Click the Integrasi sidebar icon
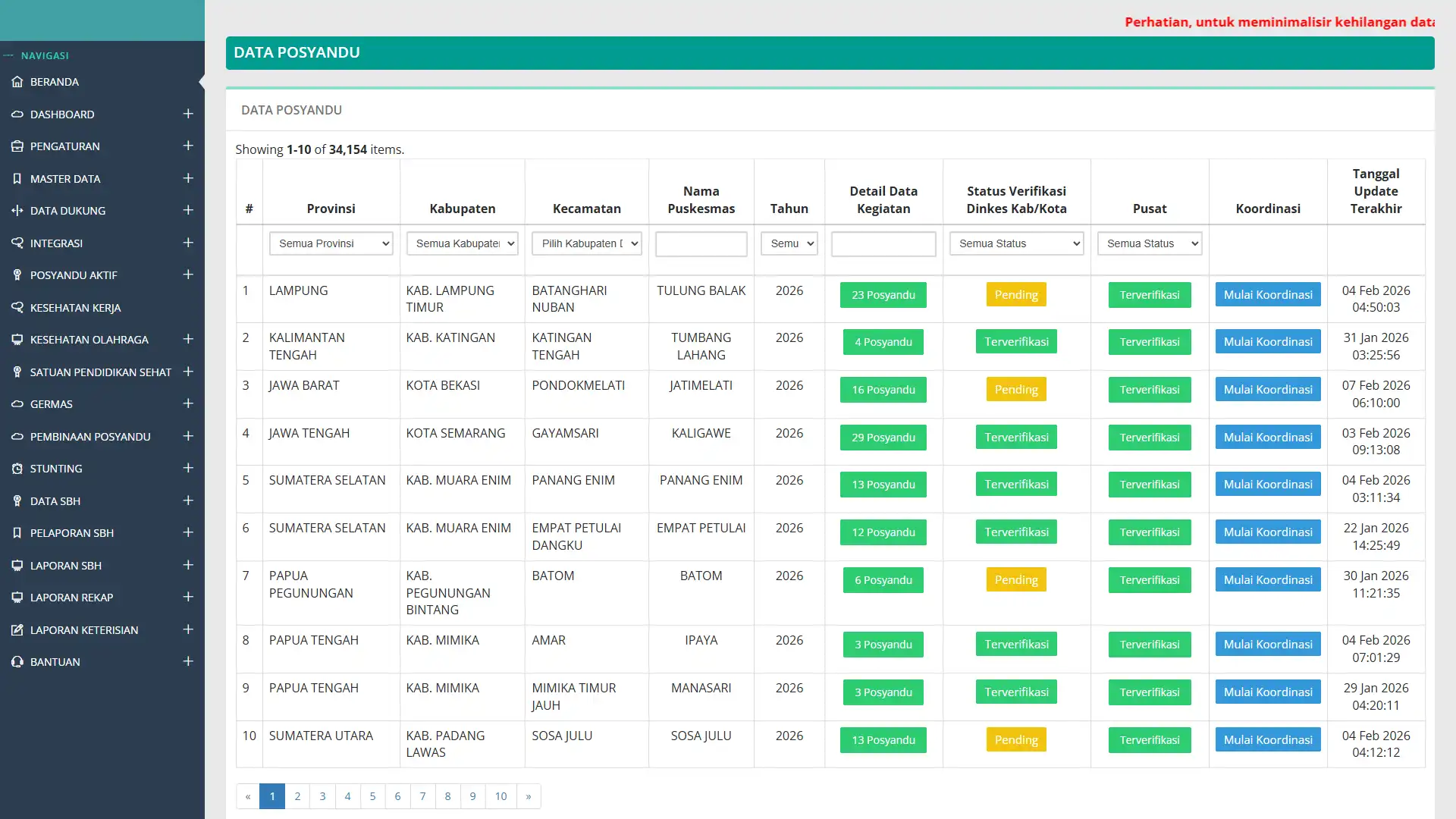The height and width of the screenshot is (819, 1456). pos(17,243)
